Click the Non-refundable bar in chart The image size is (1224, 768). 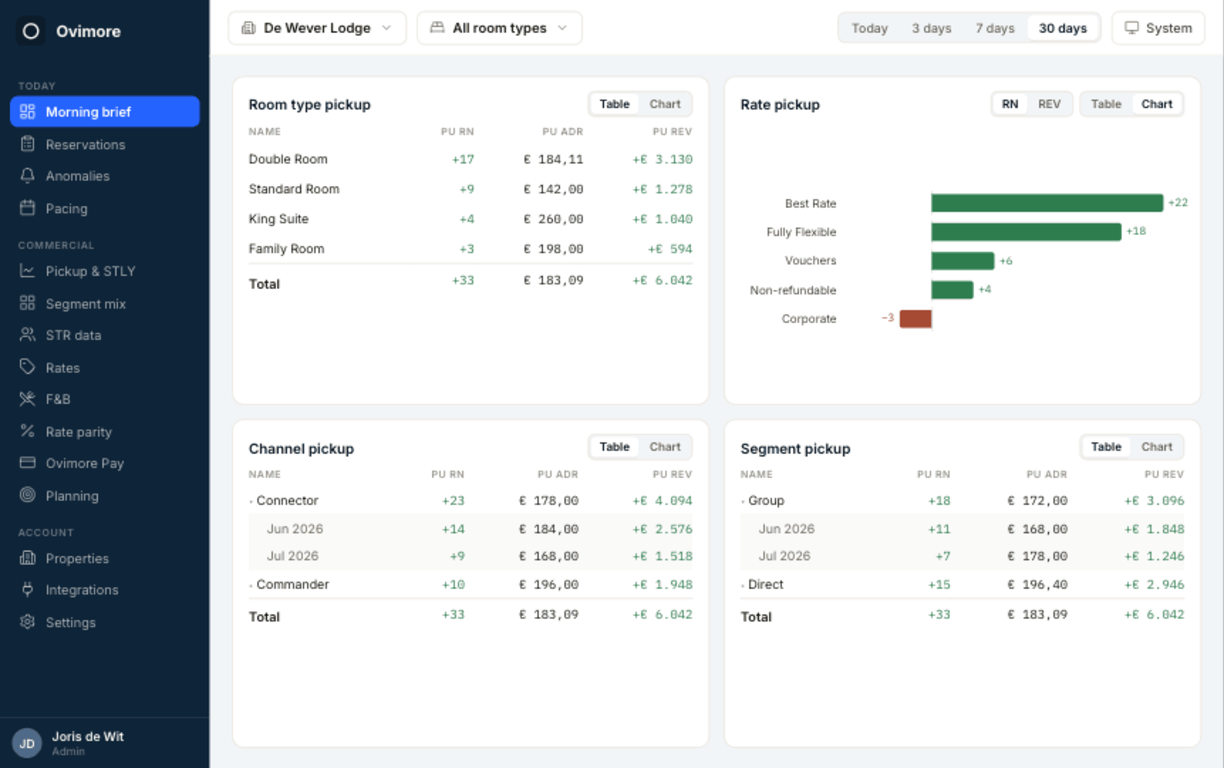coord(952,290)
